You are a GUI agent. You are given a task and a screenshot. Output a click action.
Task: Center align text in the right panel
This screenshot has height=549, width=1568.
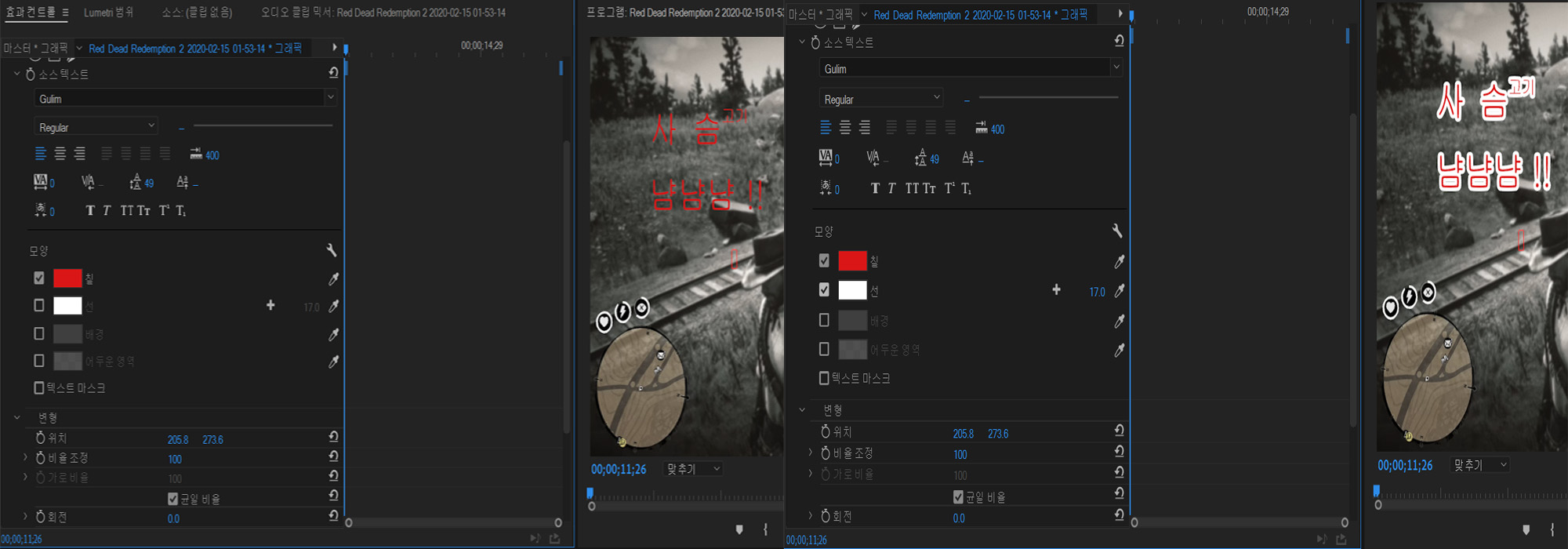845,127
